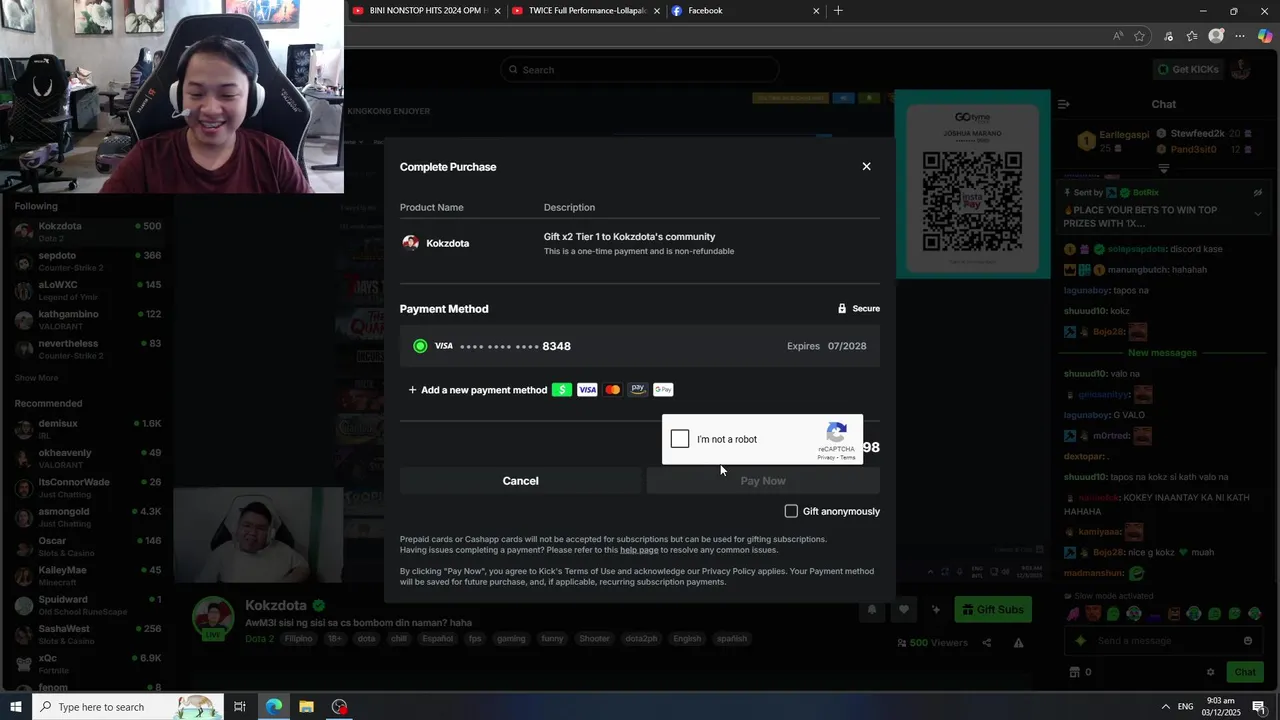Click Windows Start button
Screen dimensions: 1280x720
(x=15, y=707)
